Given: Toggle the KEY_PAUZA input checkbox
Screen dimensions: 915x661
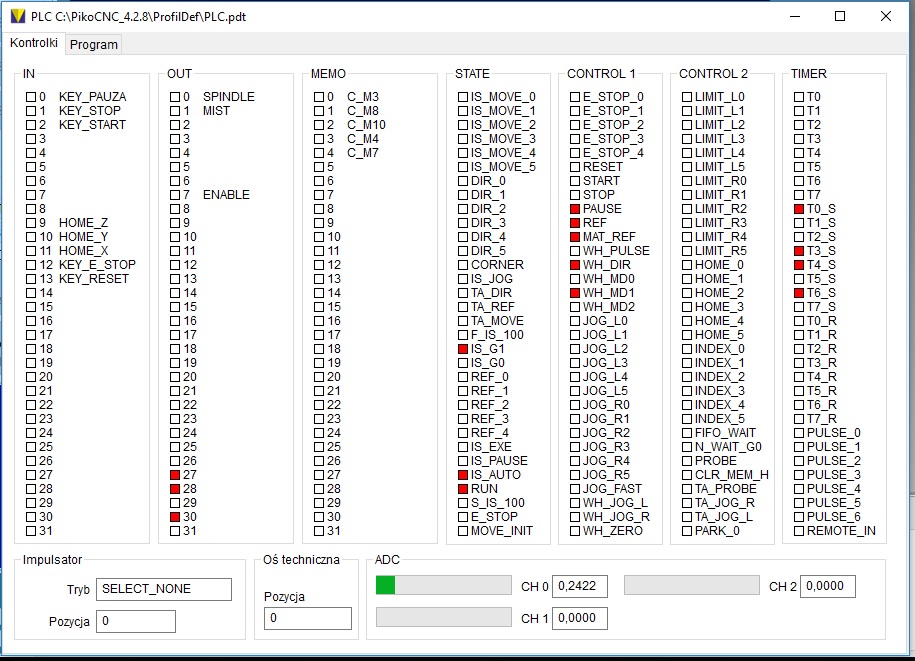Looking at the screenshot, I should click(31, 97).
